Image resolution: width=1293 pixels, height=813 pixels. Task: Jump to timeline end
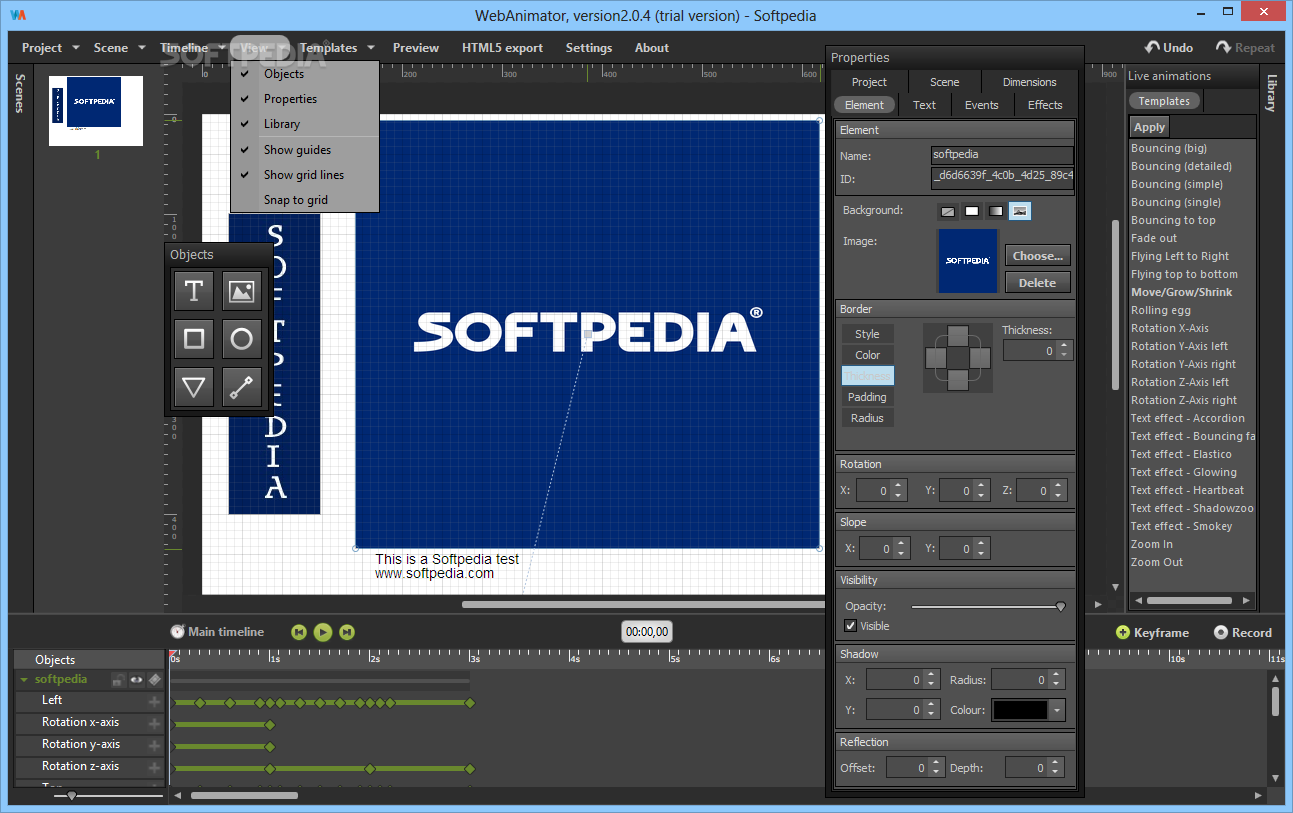click(x=347, y=632)
